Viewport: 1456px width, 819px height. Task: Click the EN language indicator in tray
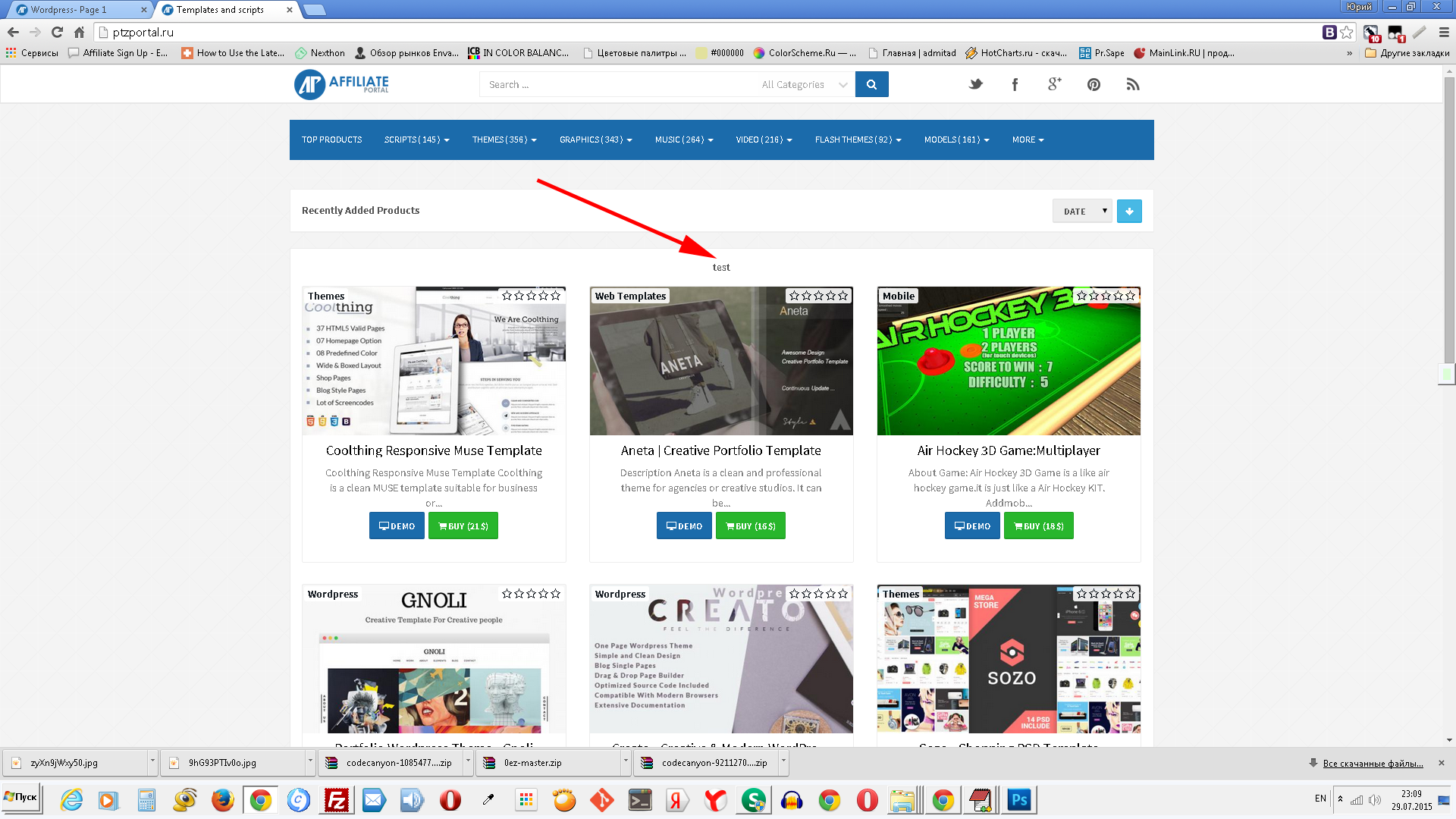coord(1320,799)
